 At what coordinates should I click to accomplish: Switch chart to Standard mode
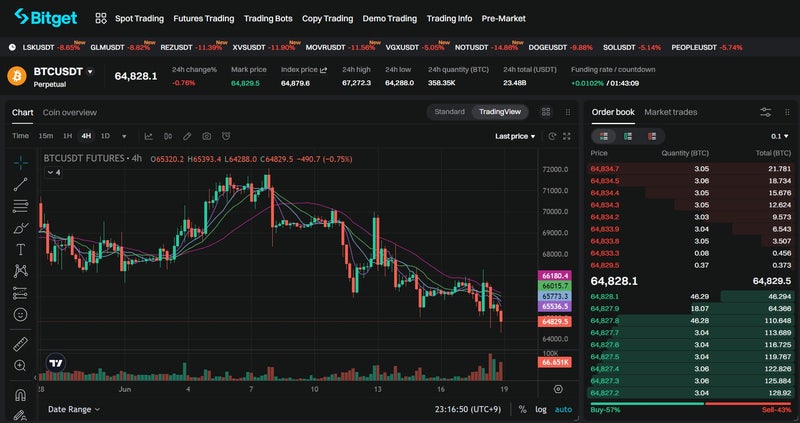pos(449,112)
